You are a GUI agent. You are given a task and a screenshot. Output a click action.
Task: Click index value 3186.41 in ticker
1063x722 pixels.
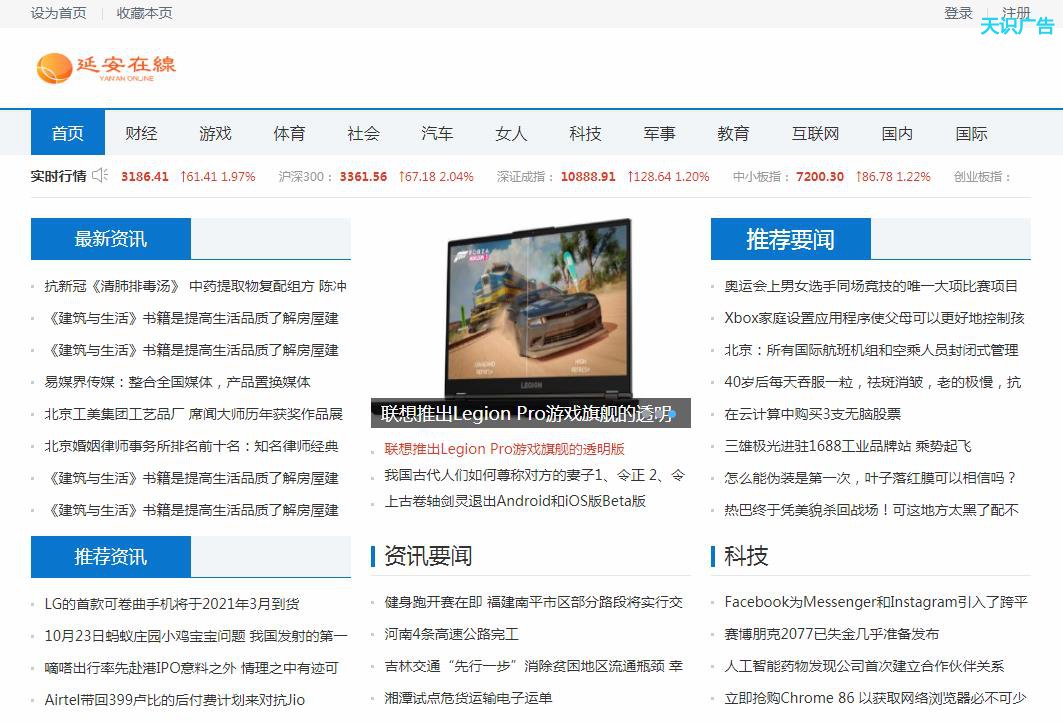pyautogui.click(x=144, y=176)
